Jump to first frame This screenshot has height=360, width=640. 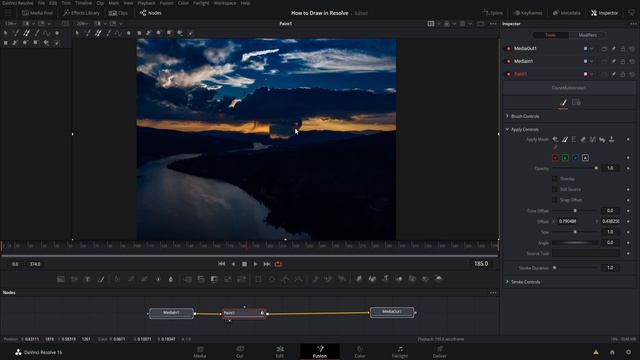point(222,264)
